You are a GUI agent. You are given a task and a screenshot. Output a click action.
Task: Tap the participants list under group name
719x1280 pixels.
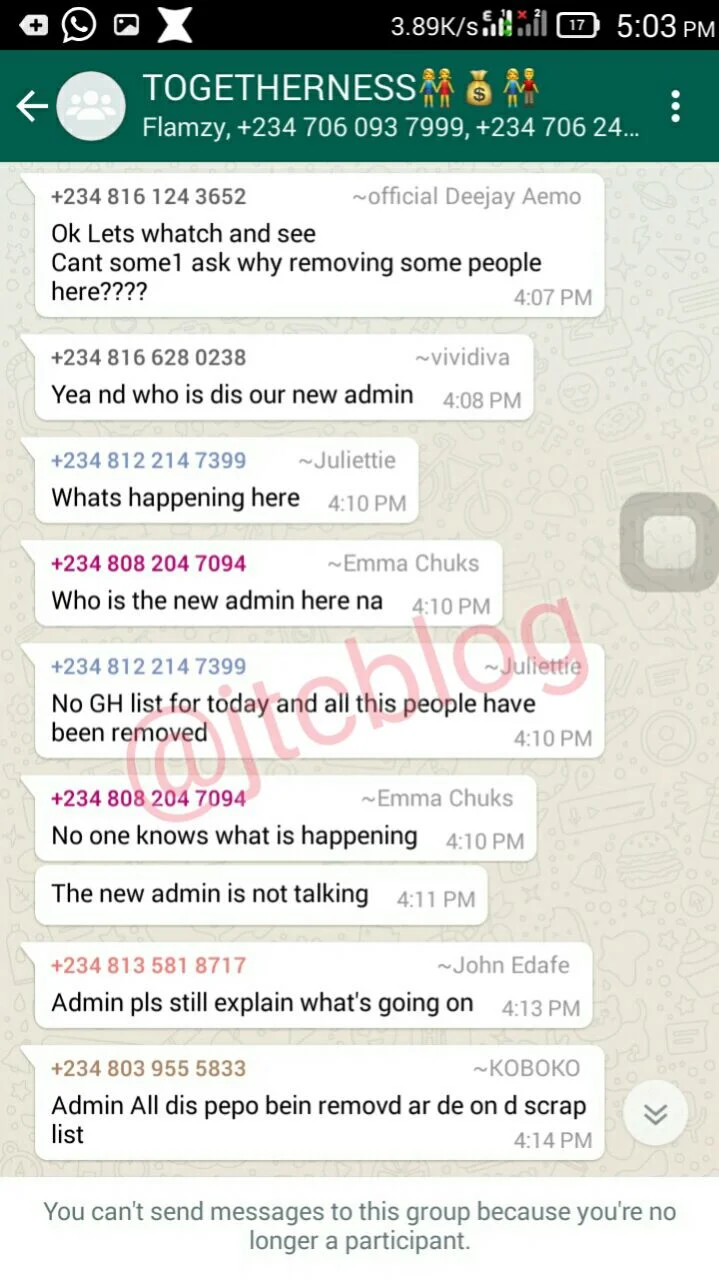tap(391, 128)
